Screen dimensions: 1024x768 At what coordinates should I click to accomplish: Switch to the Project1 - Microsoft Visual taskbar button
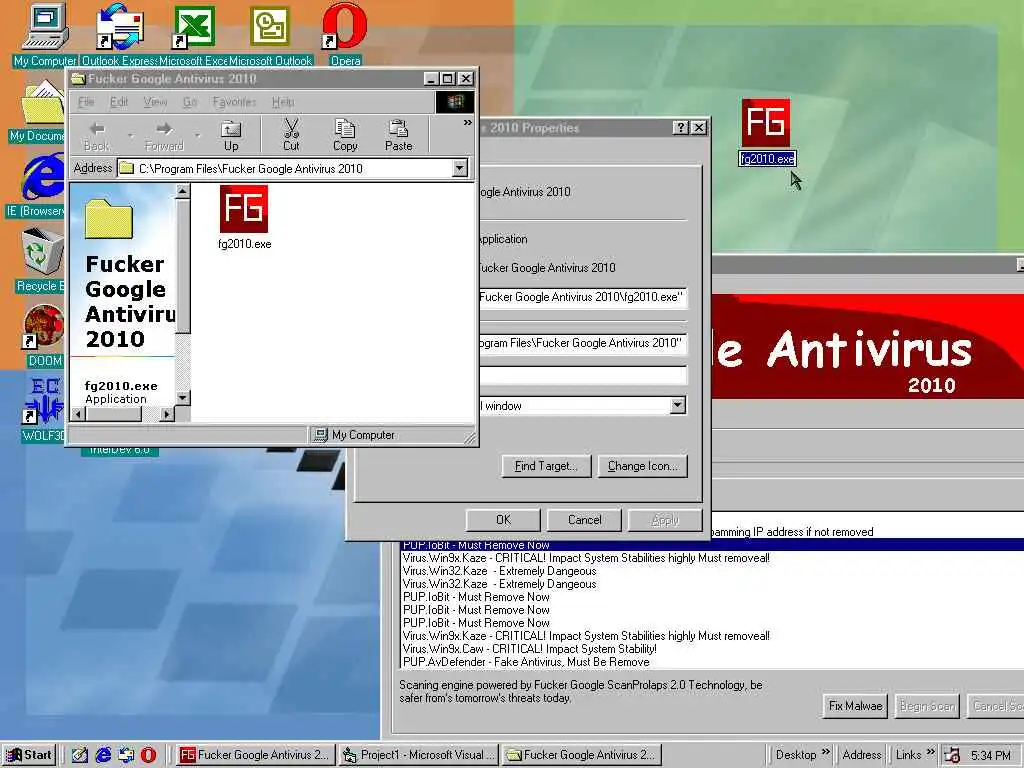(x=419, y=755)
